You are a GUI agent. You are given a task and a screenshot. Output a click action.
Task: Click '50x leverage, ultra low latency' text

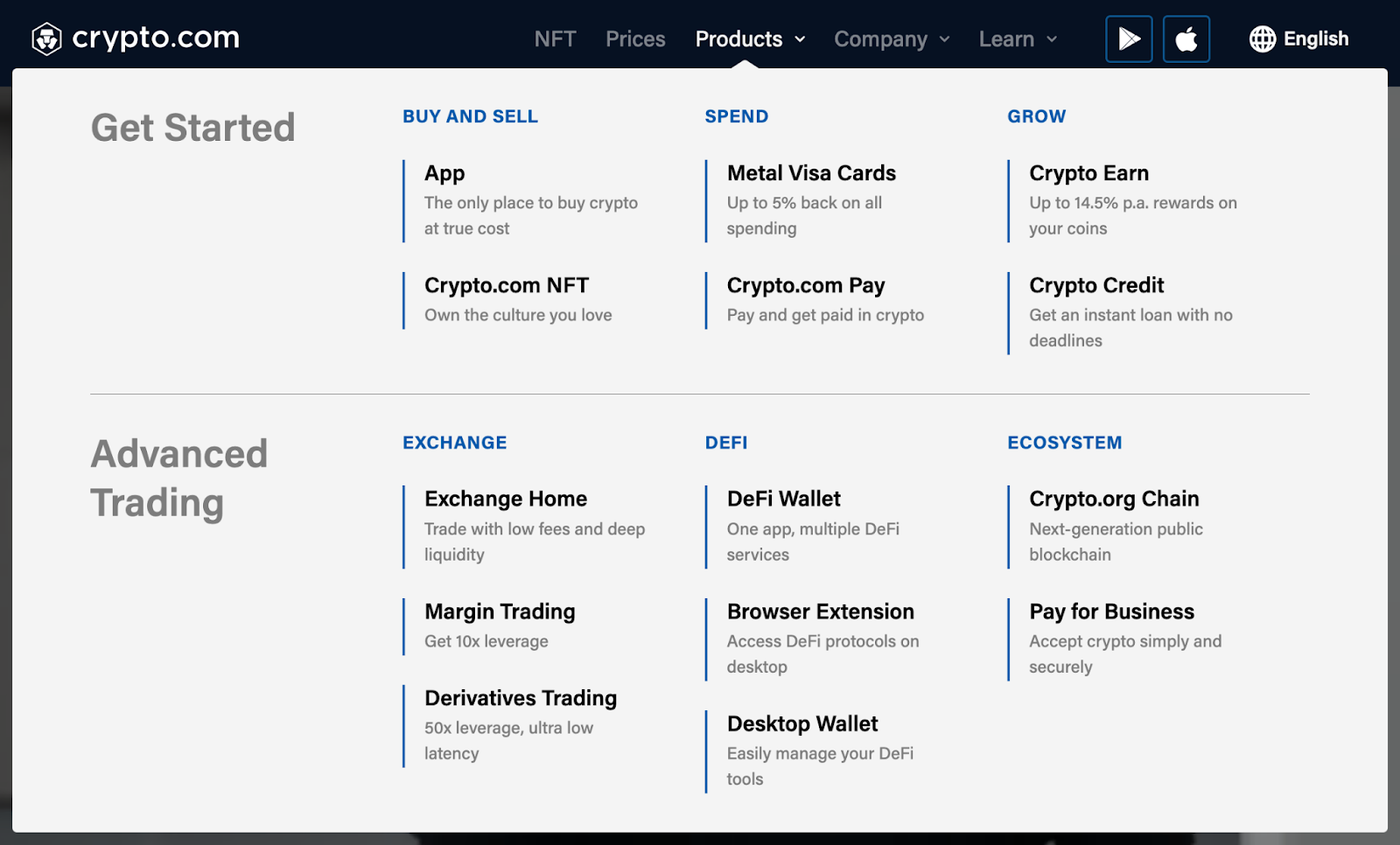508,740
